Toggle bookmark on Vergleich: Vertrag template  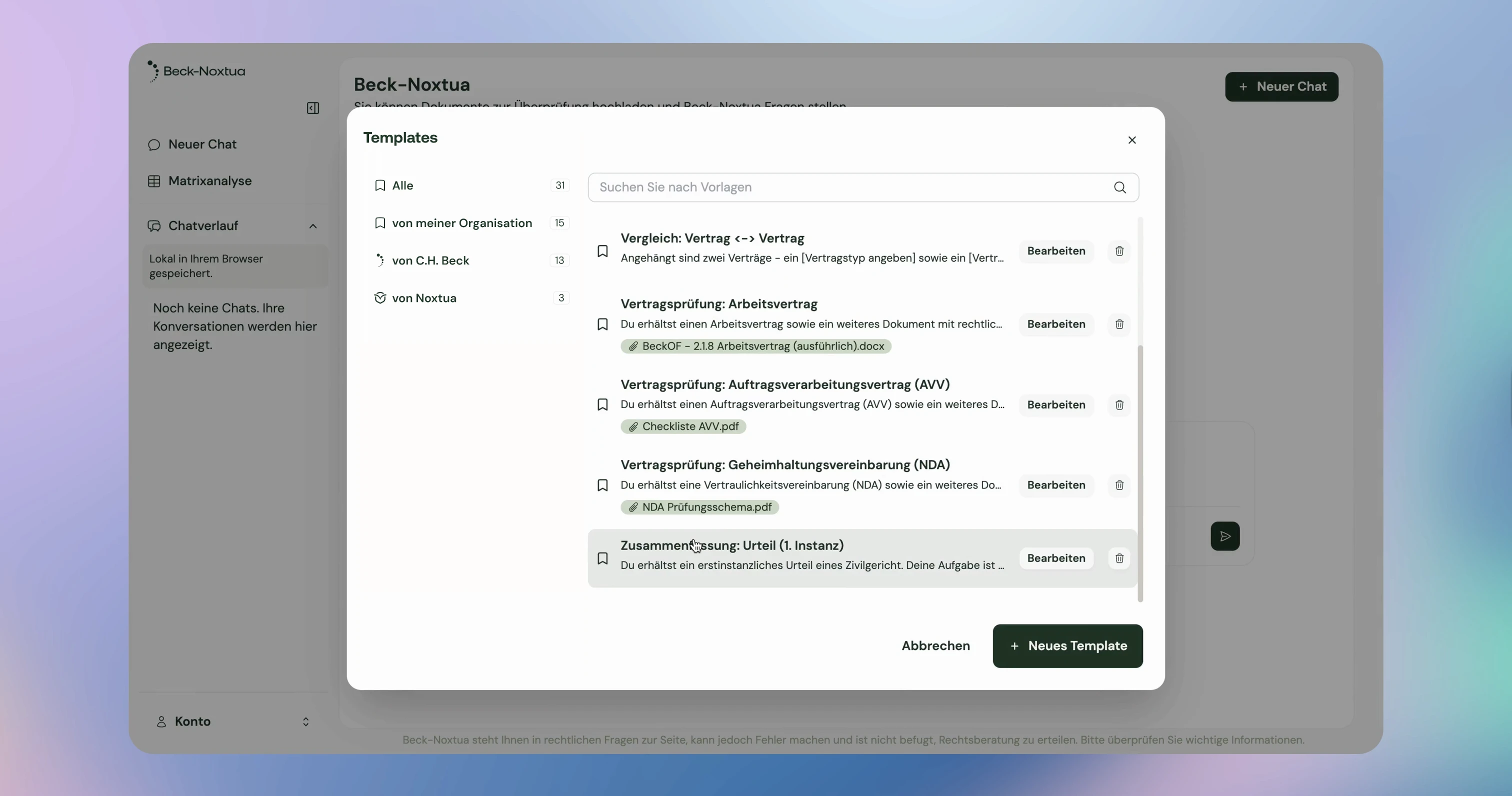pyautogui.click(x=602, y=251)
